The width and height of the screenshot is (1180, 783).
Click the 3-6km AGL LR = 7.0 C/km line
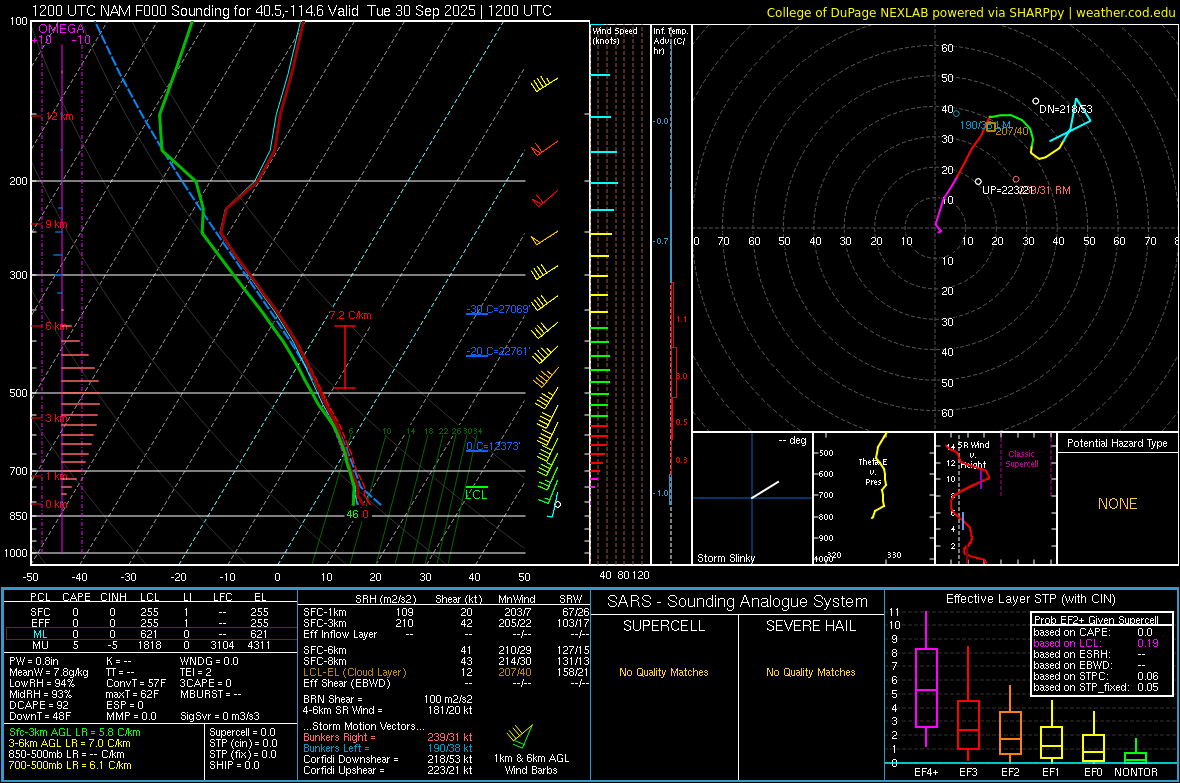(70, 743)
